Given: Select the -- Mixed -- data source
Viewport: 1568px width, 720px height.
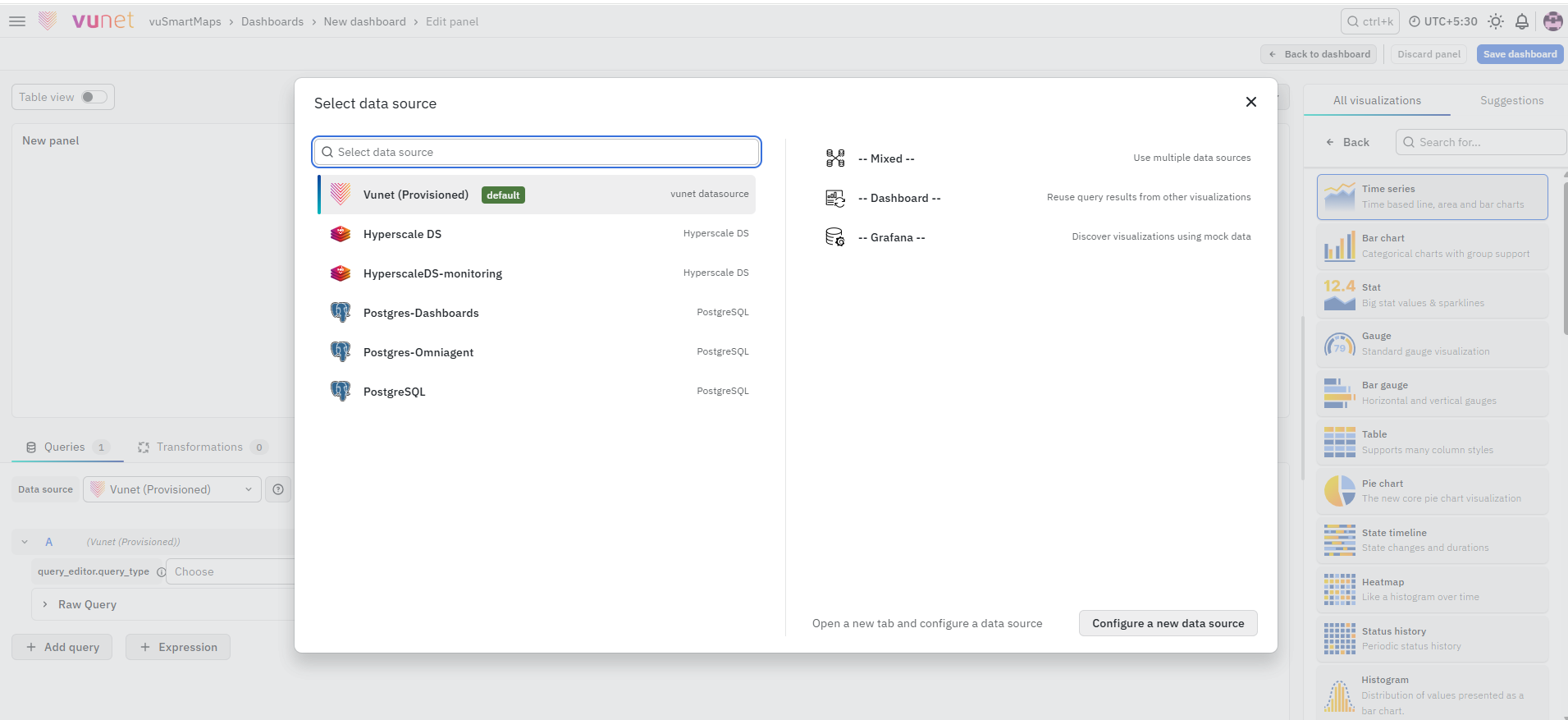Looking at the screenshot, I should tap(1038, 158).
